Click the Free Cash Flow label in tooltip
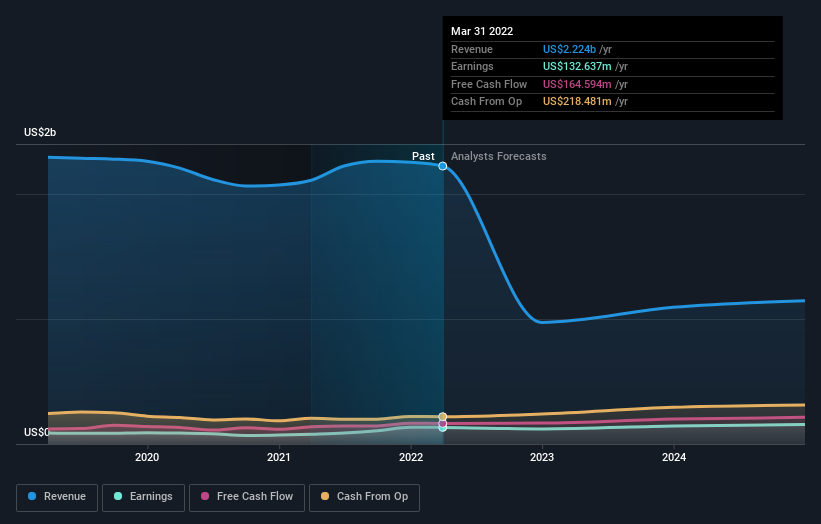 click(x=489, y=84)
